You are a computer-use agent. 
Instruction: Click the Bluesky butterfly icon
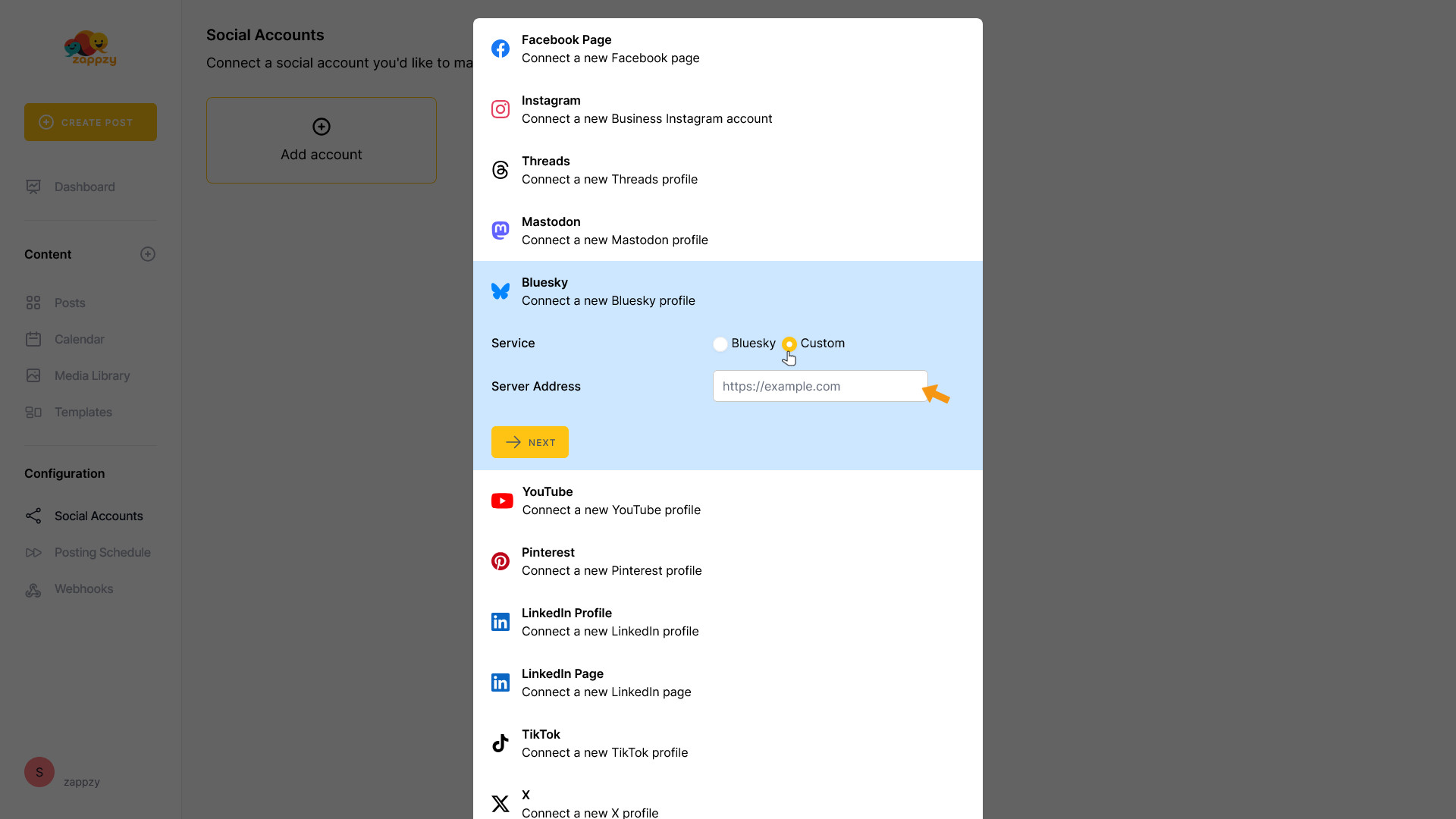pos(500,291)
